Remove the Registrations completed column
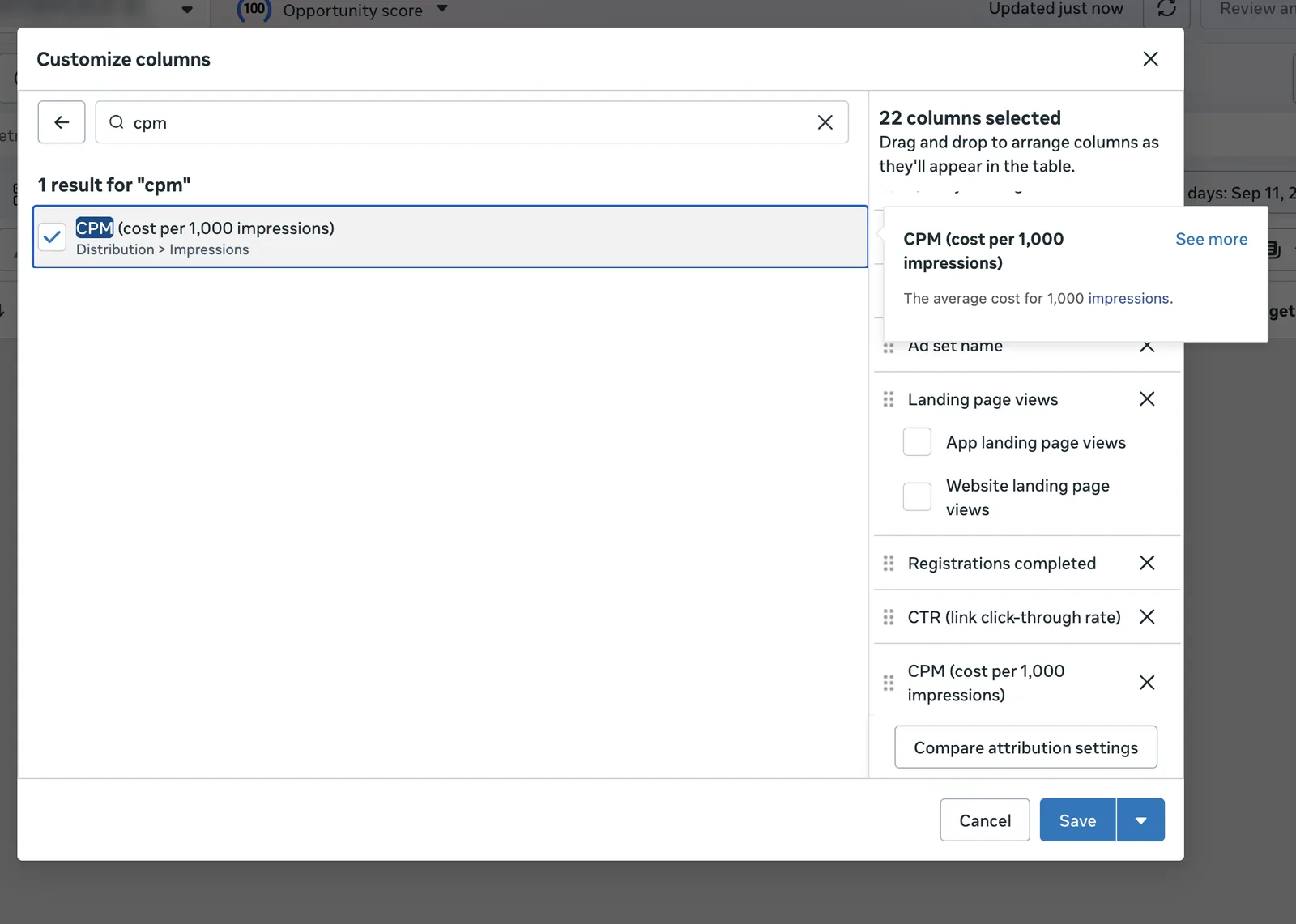 pos(1147,563)
